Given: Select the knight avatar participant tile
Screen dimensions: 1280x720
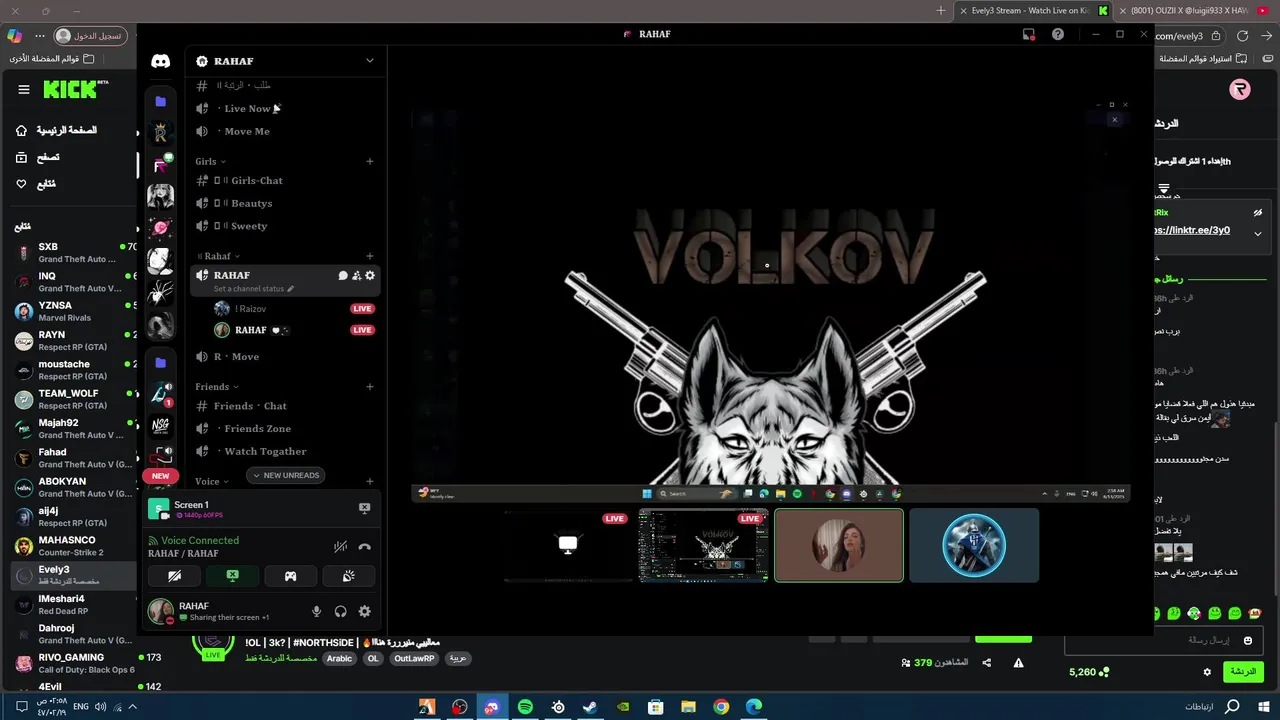Looking at the screenshot, I should [974, 545].
